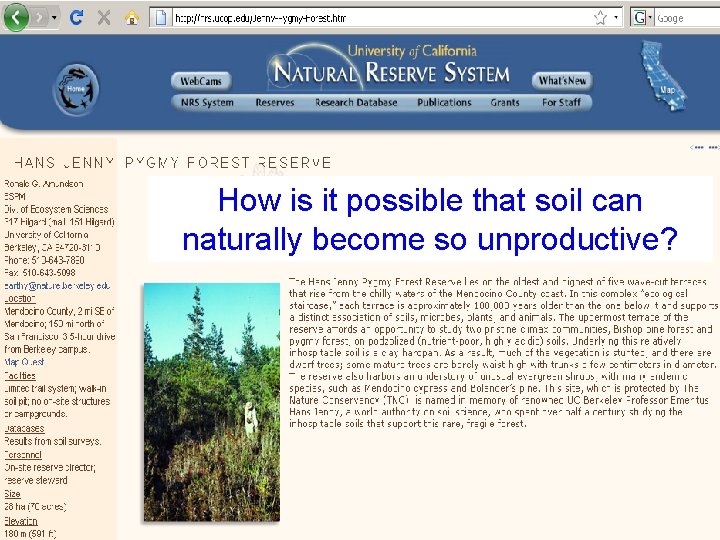
Task: Click the Location heading in sidebar
Action: tap(20, 298)
